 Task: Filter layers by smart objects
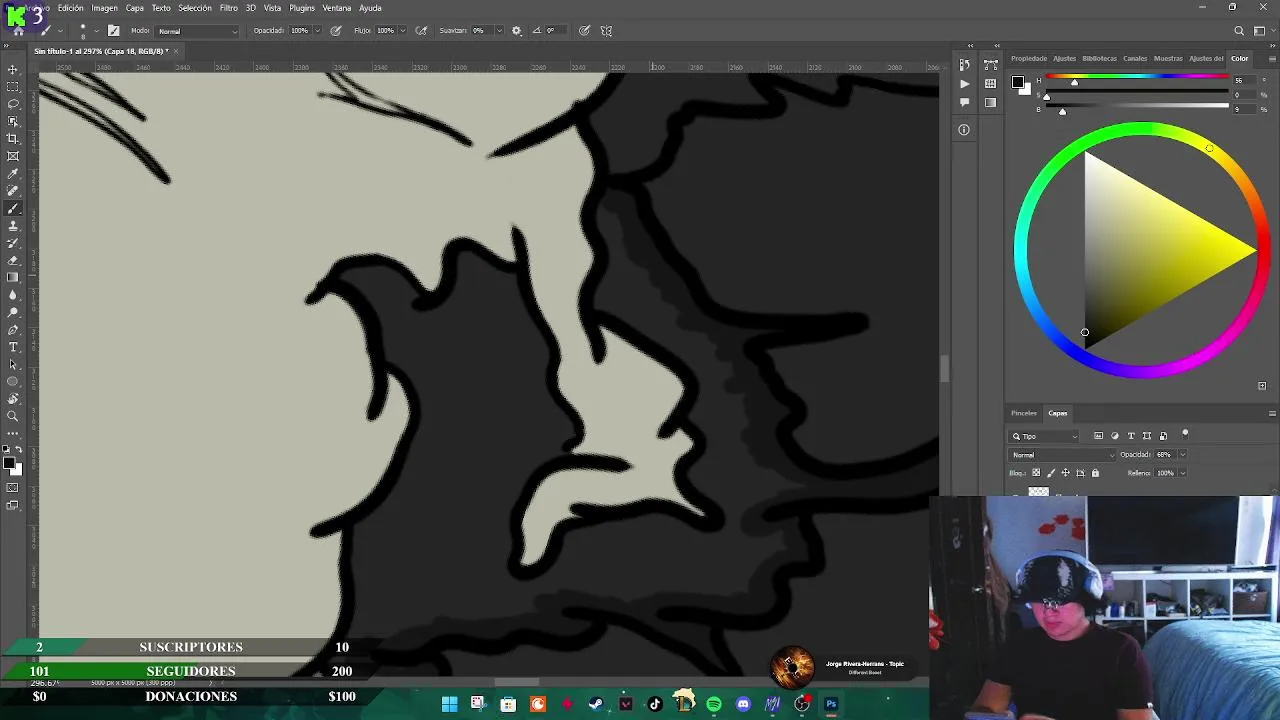click(x=1163, y=436)
